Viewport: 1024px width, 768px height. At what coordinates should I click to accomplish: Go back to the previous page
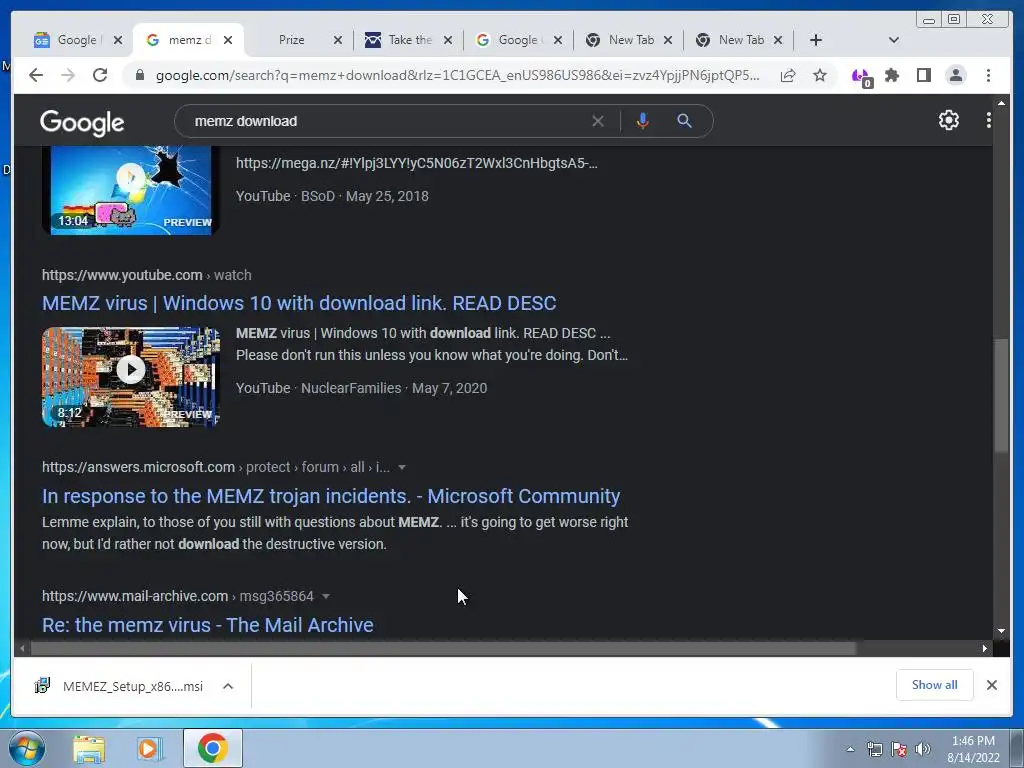coord(36,75)
